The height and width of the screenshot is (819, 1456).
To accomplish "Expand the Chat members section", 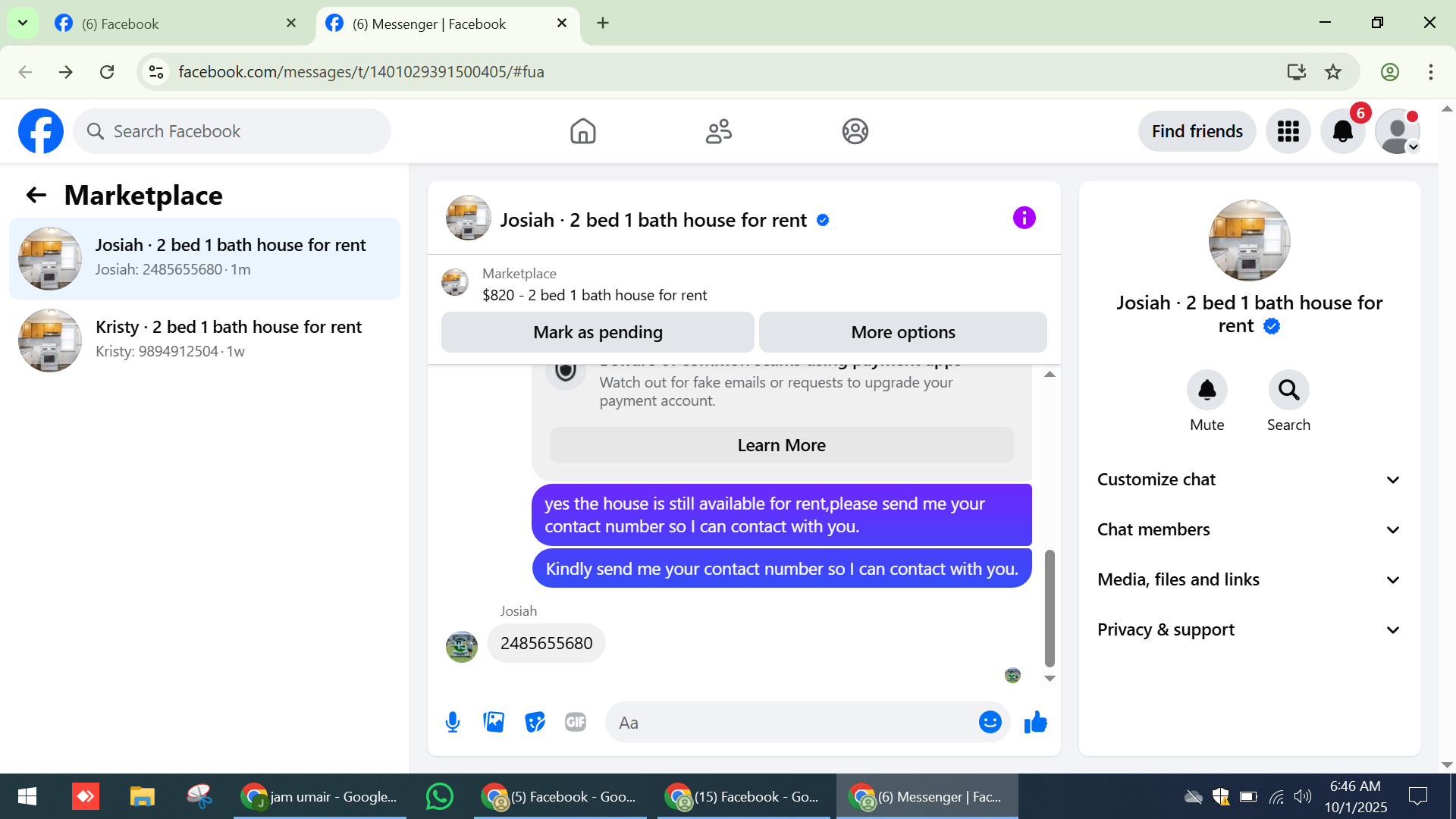I will click(1248, 530).
